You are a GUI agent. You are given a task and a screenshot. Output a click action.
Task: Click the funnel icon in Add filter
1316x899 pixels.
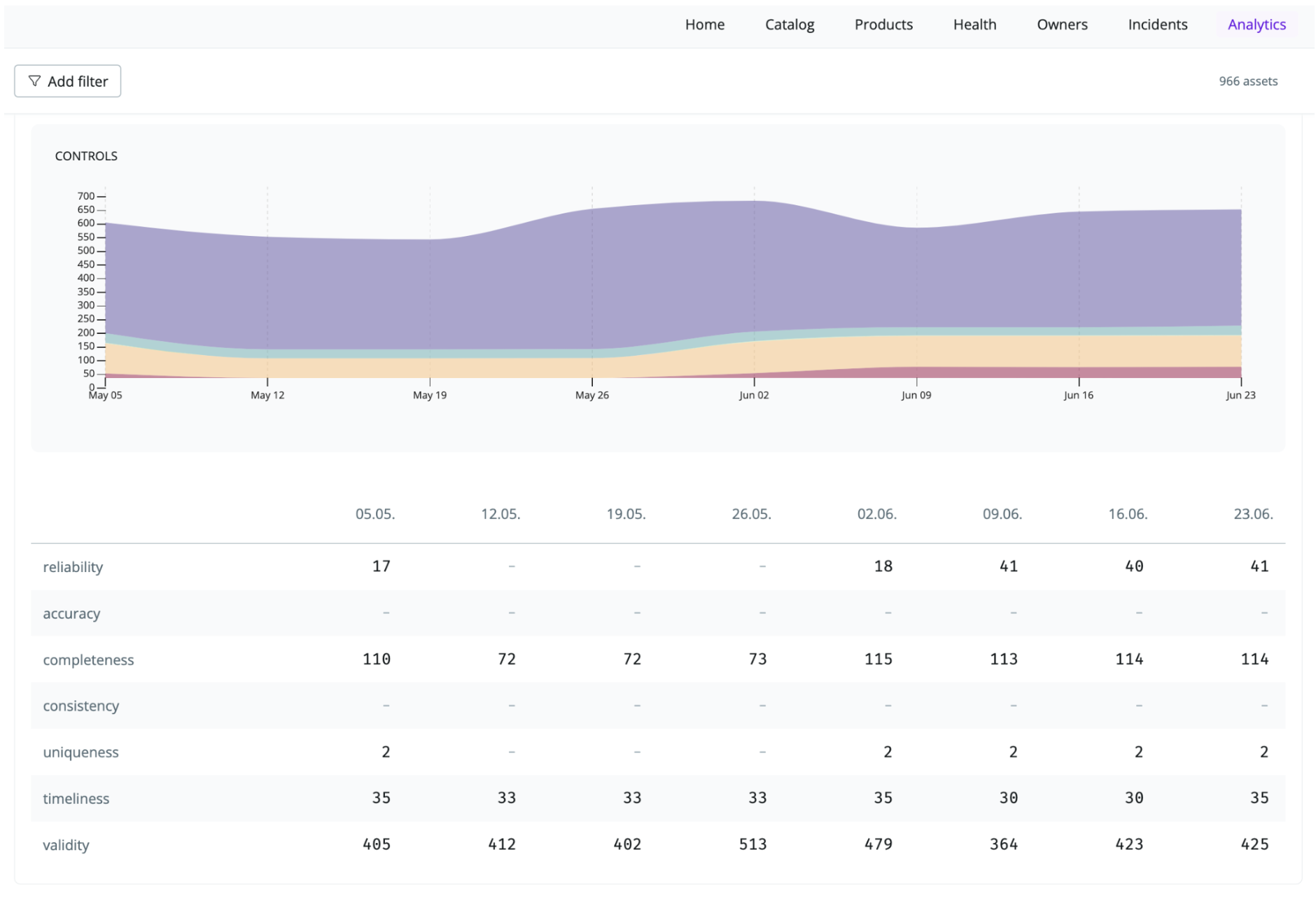[x=34, y=81]
